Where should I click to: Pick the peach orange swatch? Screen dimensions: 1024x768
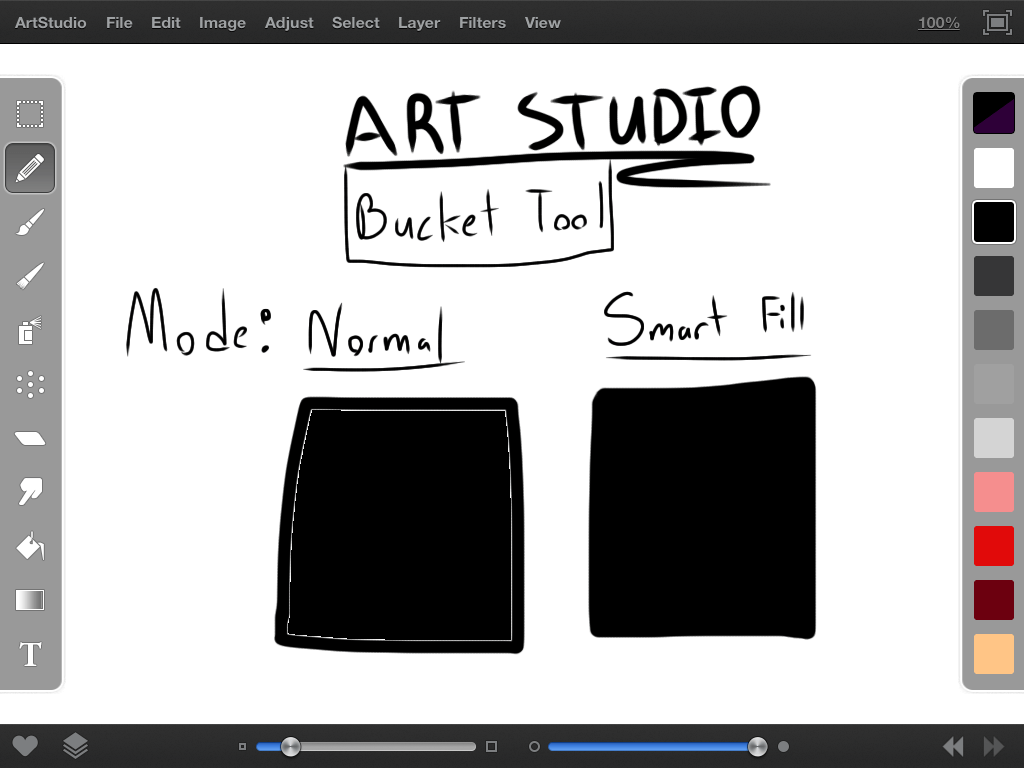pyautogui.click(x=993, y=654)
